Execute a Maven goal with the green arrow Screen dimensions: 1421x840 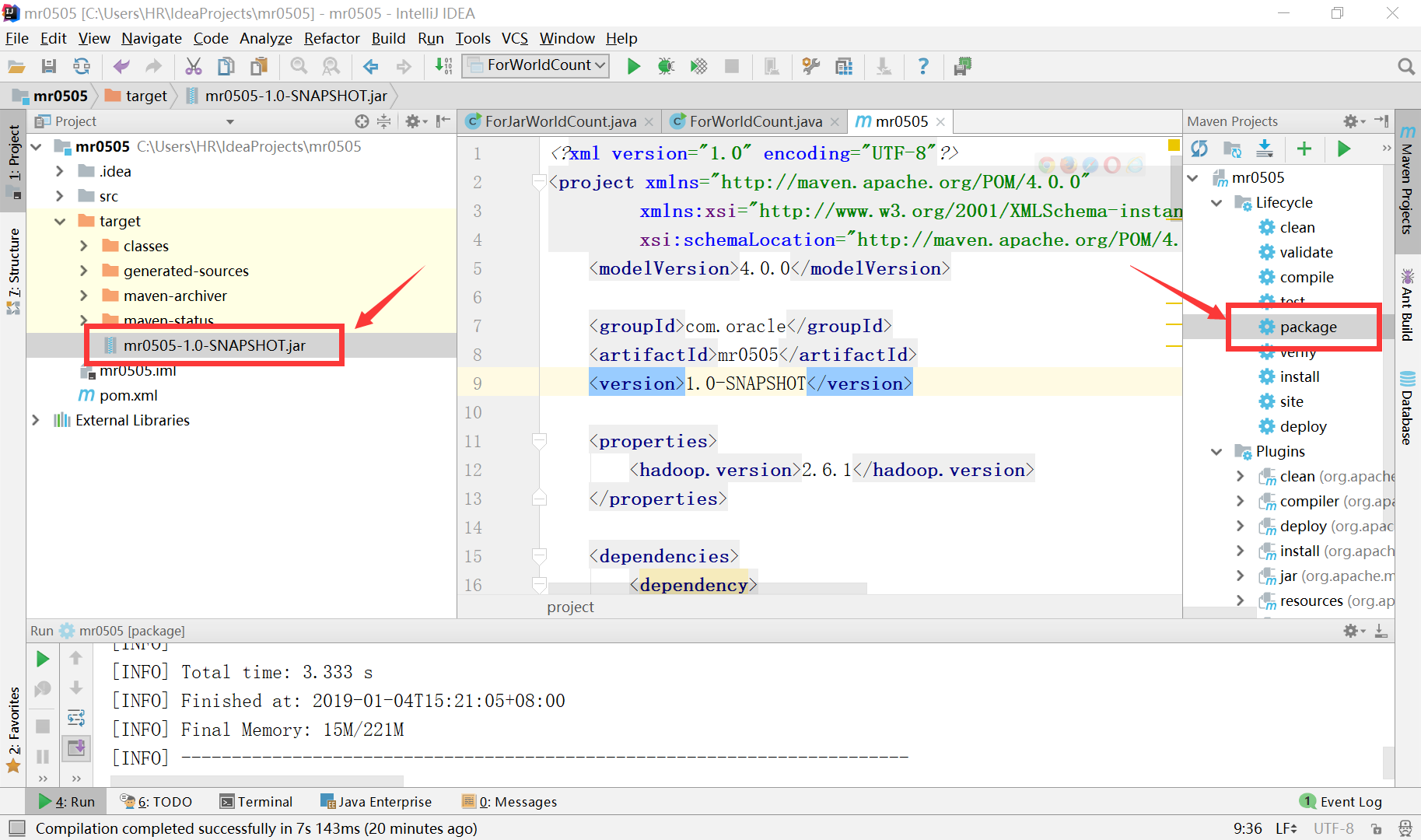1344,149
